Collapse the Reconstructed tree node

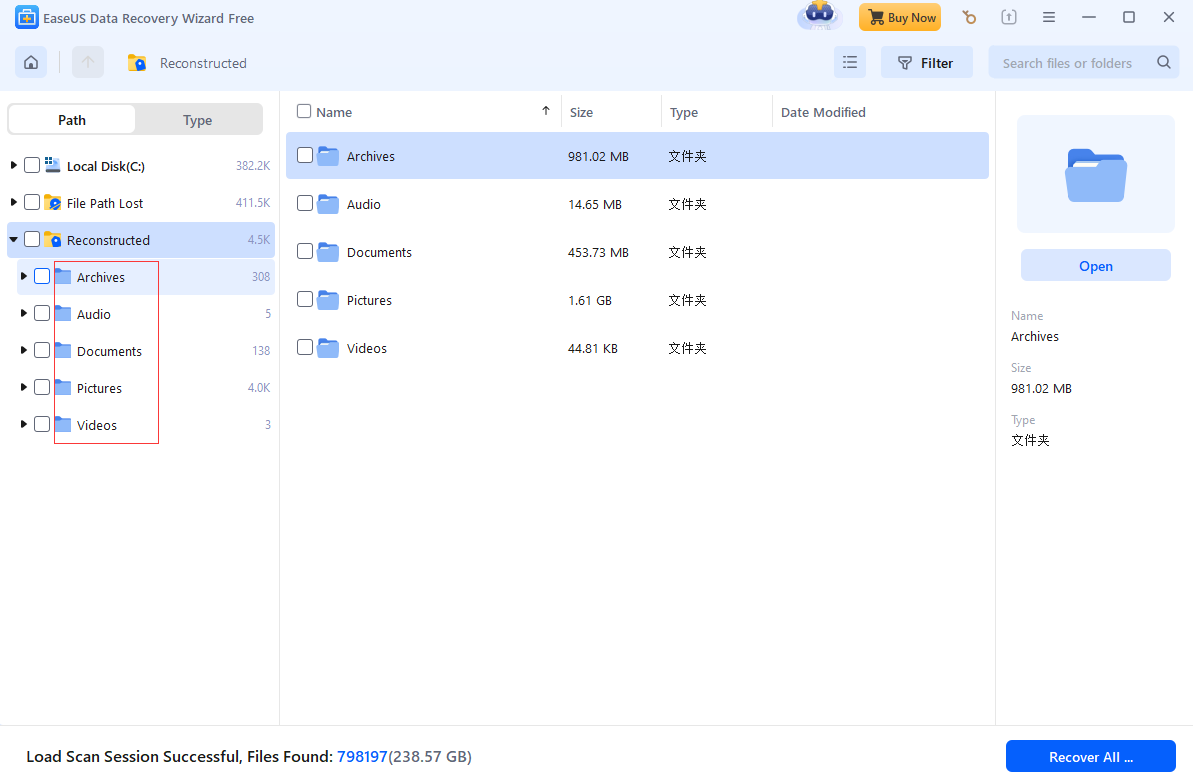(13, 240)
